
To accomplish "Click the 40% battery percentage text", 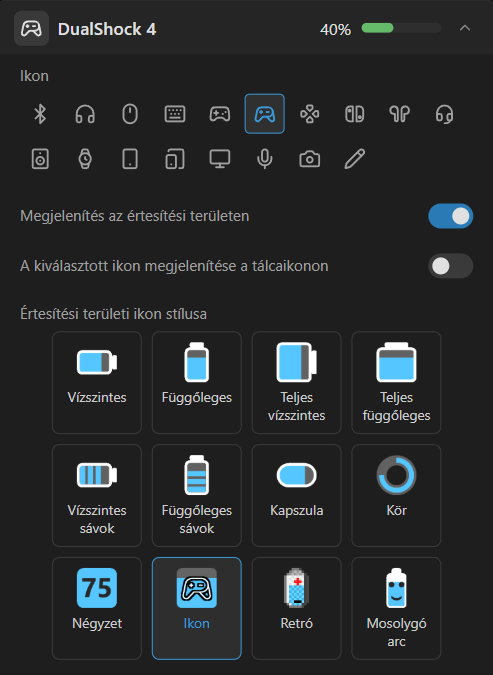I will [x=335, y=30].
